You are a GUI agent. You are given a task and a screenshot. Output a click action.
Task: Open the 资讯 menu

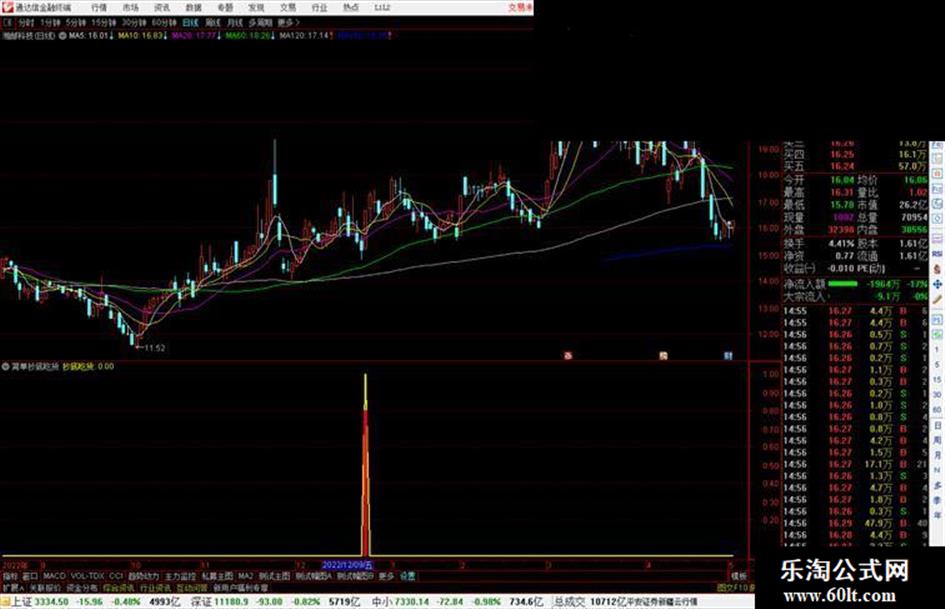(162, 8)
